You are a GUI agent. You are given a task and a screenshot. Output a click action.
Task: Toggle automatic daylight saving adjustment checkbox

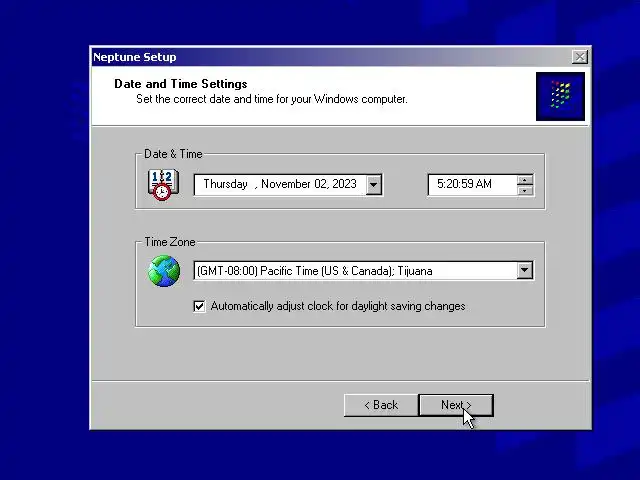click(199, 306)
